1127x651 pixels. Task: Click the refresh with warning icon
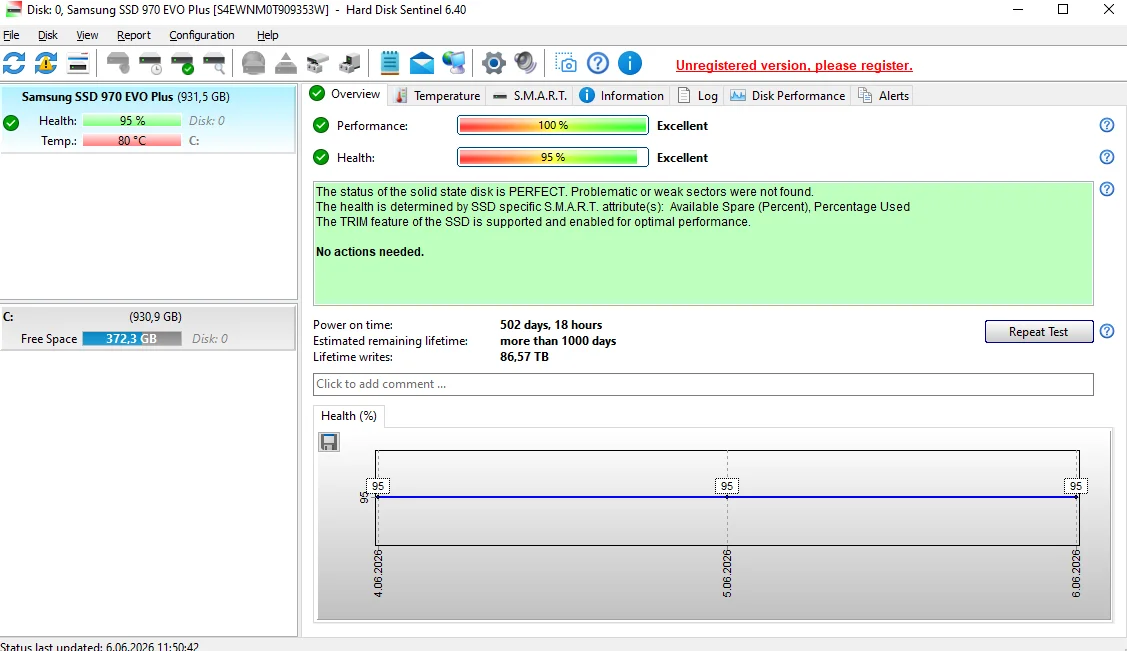[46, 63]
